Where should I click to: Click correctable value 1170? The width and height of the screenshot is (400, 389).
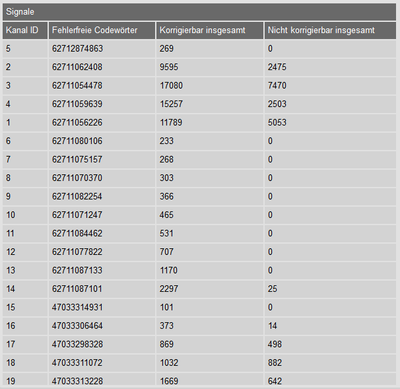pos(168,270)
